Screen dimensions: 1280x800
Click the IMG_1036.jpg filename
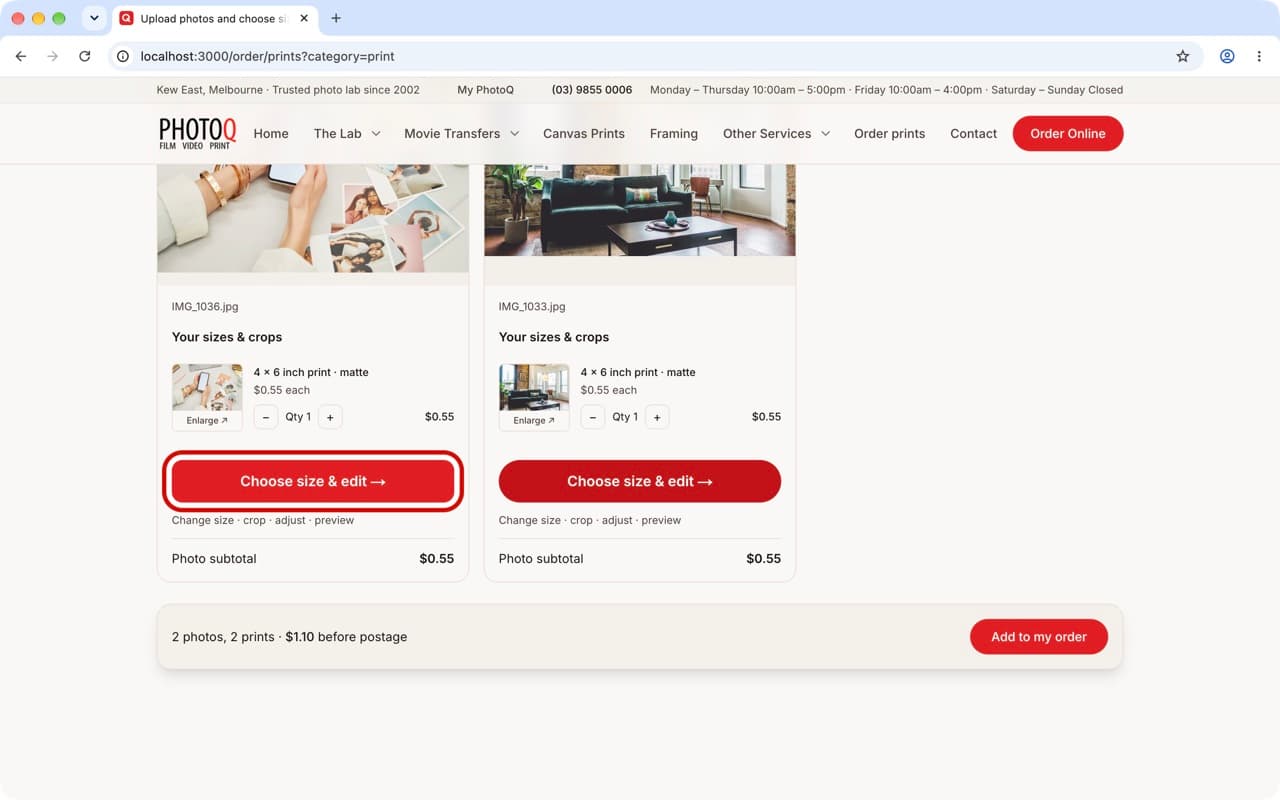205,307
